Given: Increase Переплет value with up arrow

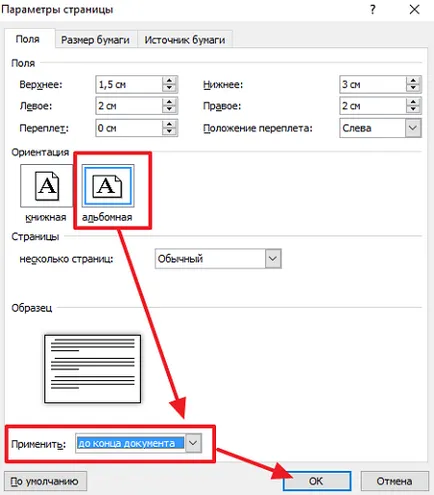Looking at the screenshot, I should pyautogui.click(x=169, y=124).
